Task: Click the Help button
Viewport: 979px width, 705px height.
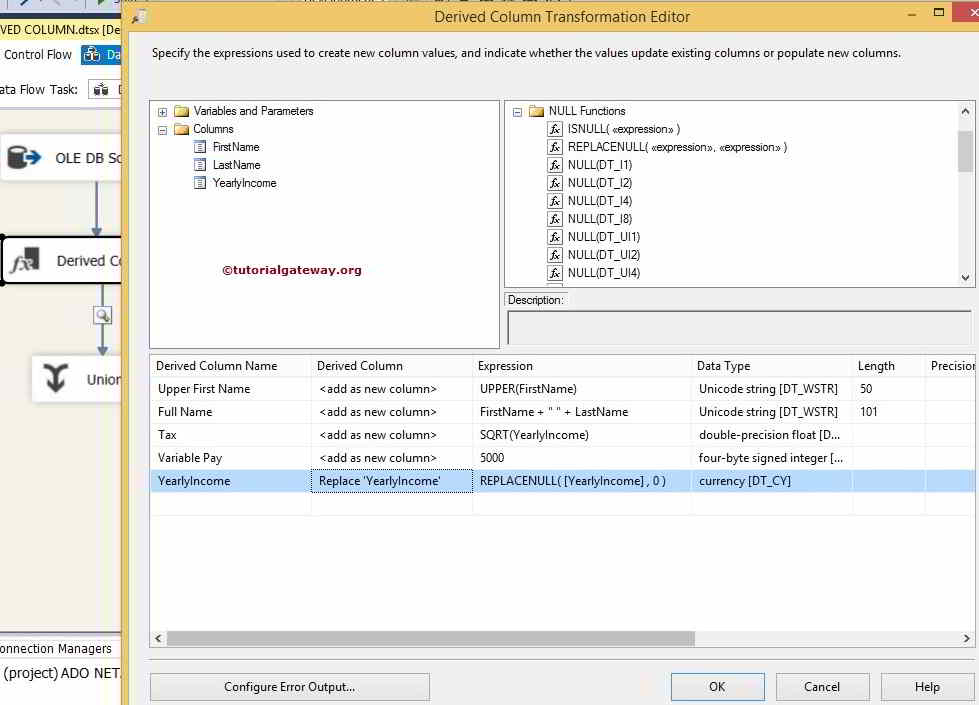Action: point(927,687)
